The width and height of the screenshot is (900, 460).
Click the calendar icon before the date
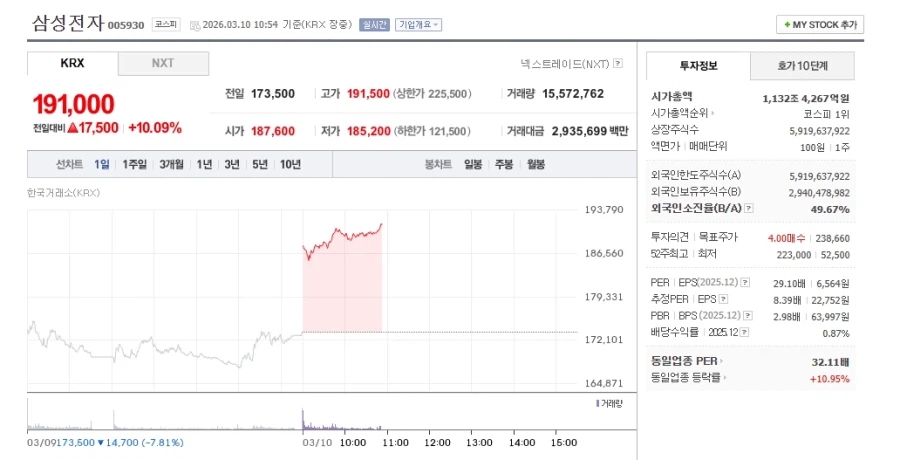pos(193,24)
